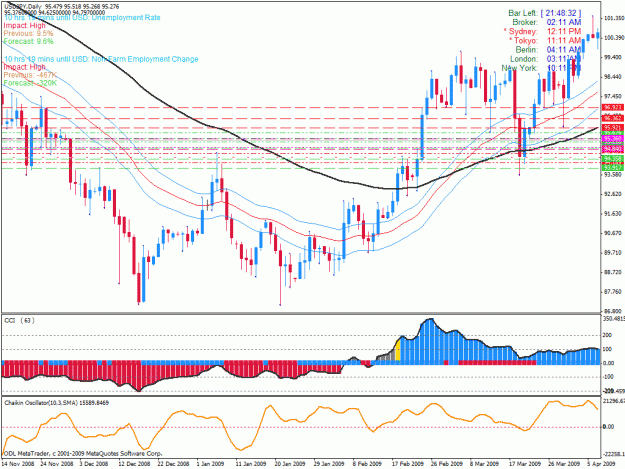Click the Chaikin Oscillator(10,3,SMA) indicator label
Screen dimensions: 625x469
pyautogui.click(x=57, y=403)
